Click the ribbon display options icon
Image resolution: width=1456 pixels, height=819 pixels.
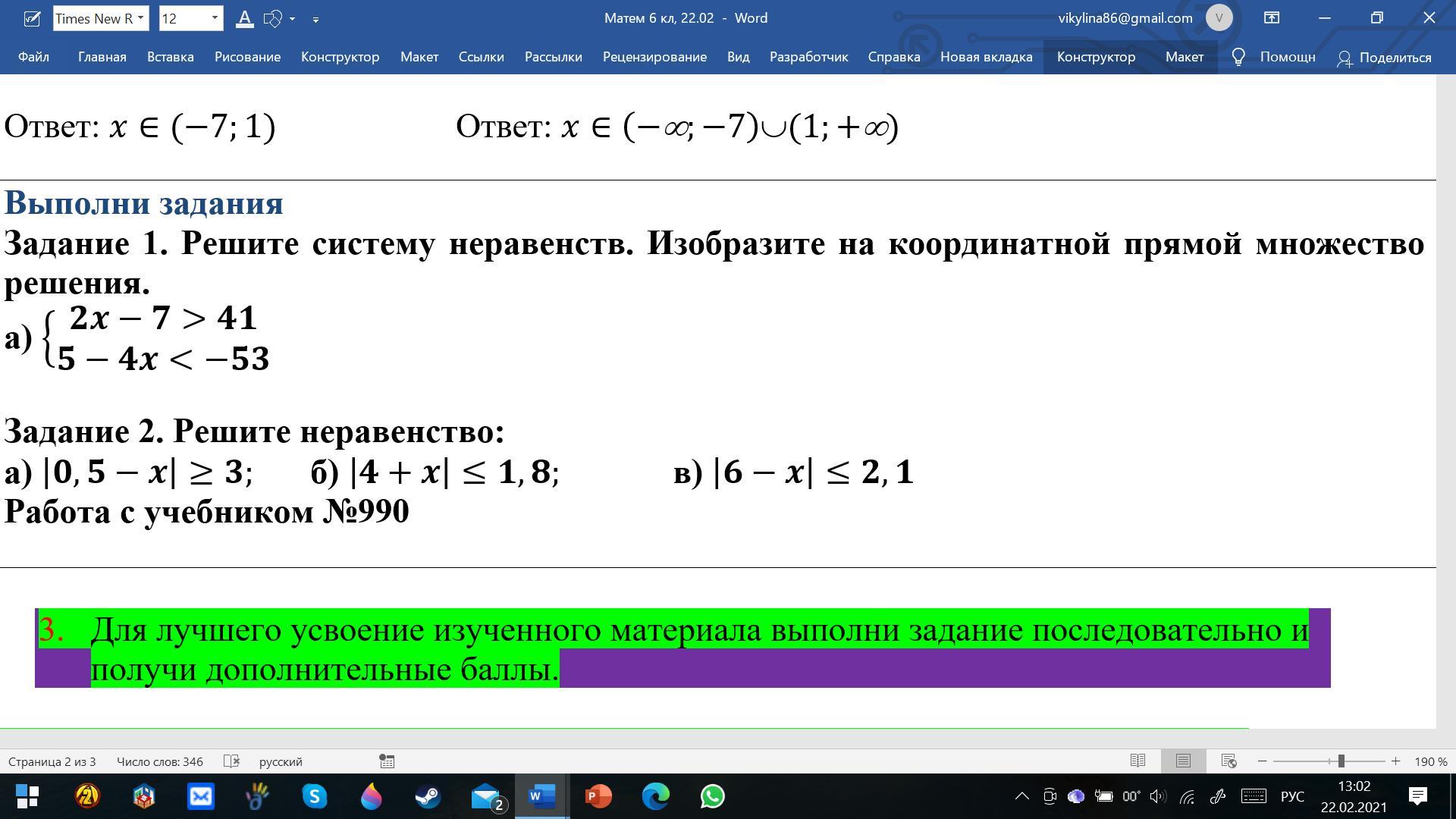1272,18
